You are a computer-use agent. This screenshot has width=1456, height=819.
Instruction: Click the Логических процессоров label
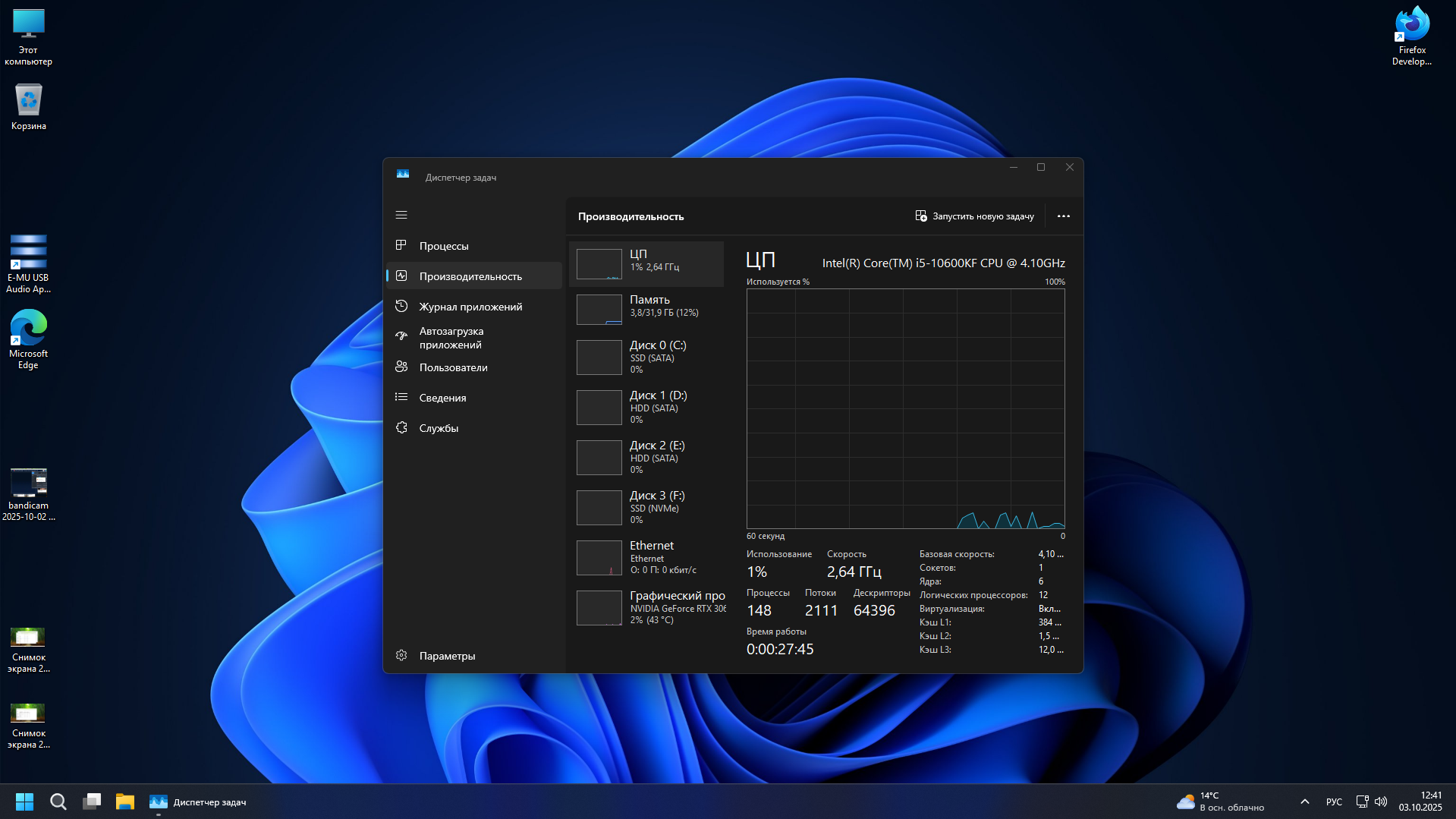[x=973, y=595]
